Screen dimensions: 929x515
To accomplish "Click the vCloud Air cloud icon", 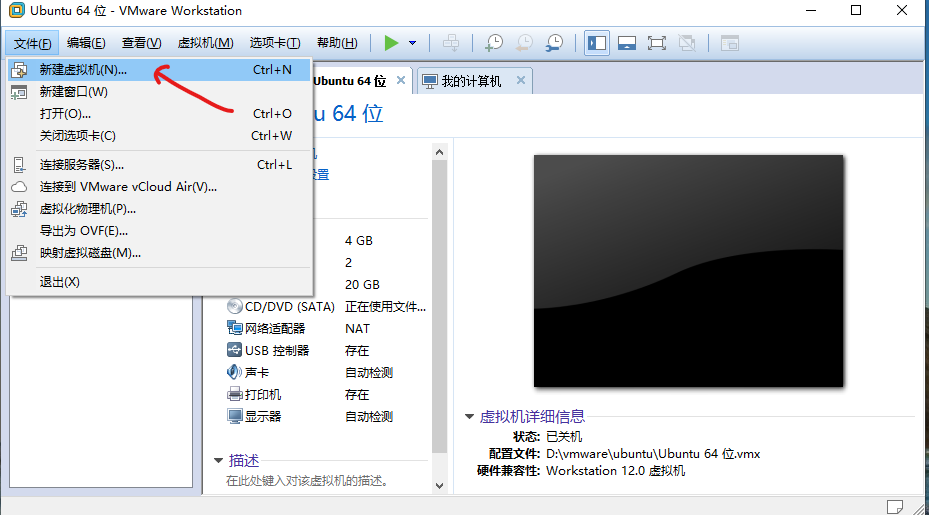I will (19, 187).
